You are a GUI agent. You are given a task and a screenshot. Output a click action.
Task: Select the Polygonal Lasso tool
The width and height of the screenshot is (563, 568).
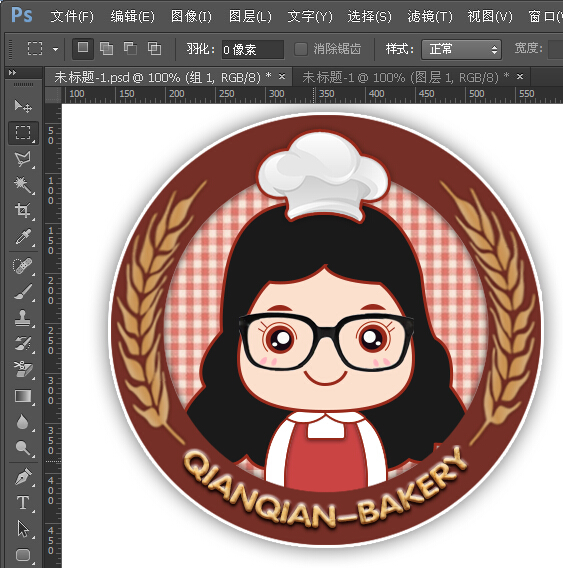pyautogui.click(x=23, y=159)
